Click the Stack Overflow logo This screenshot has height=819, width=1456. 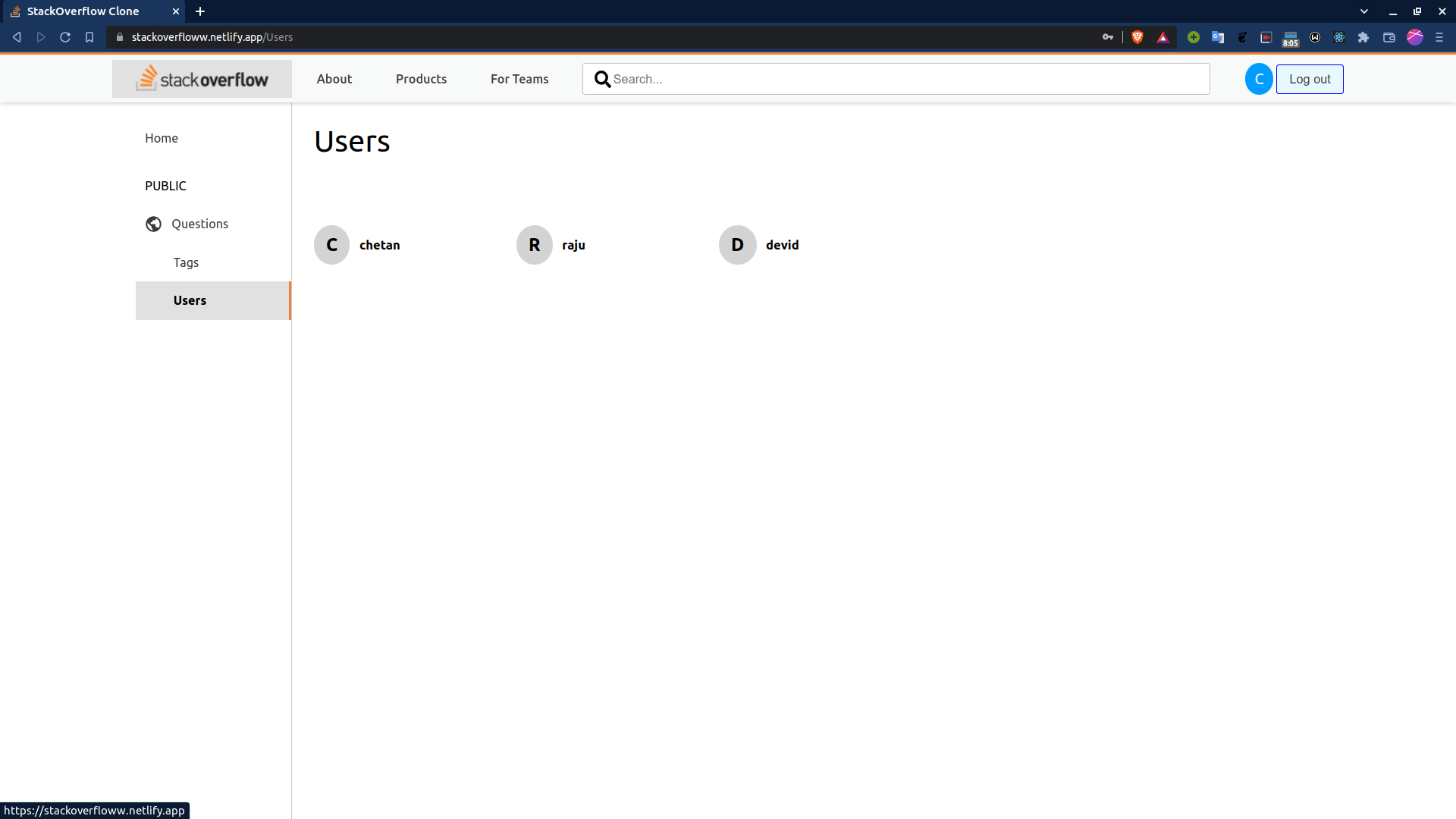[x=202, y=79]
